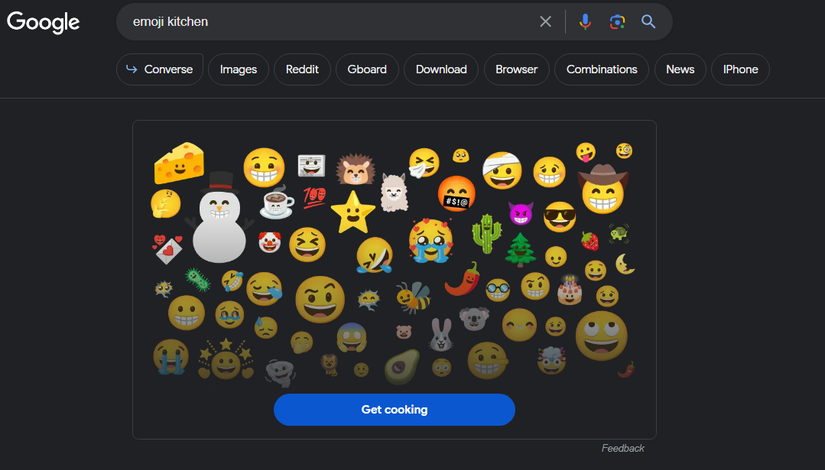Click the clown face emoji
Viewport: 825px width, 470px height.
pyautogui.click(x=269, y=242)
